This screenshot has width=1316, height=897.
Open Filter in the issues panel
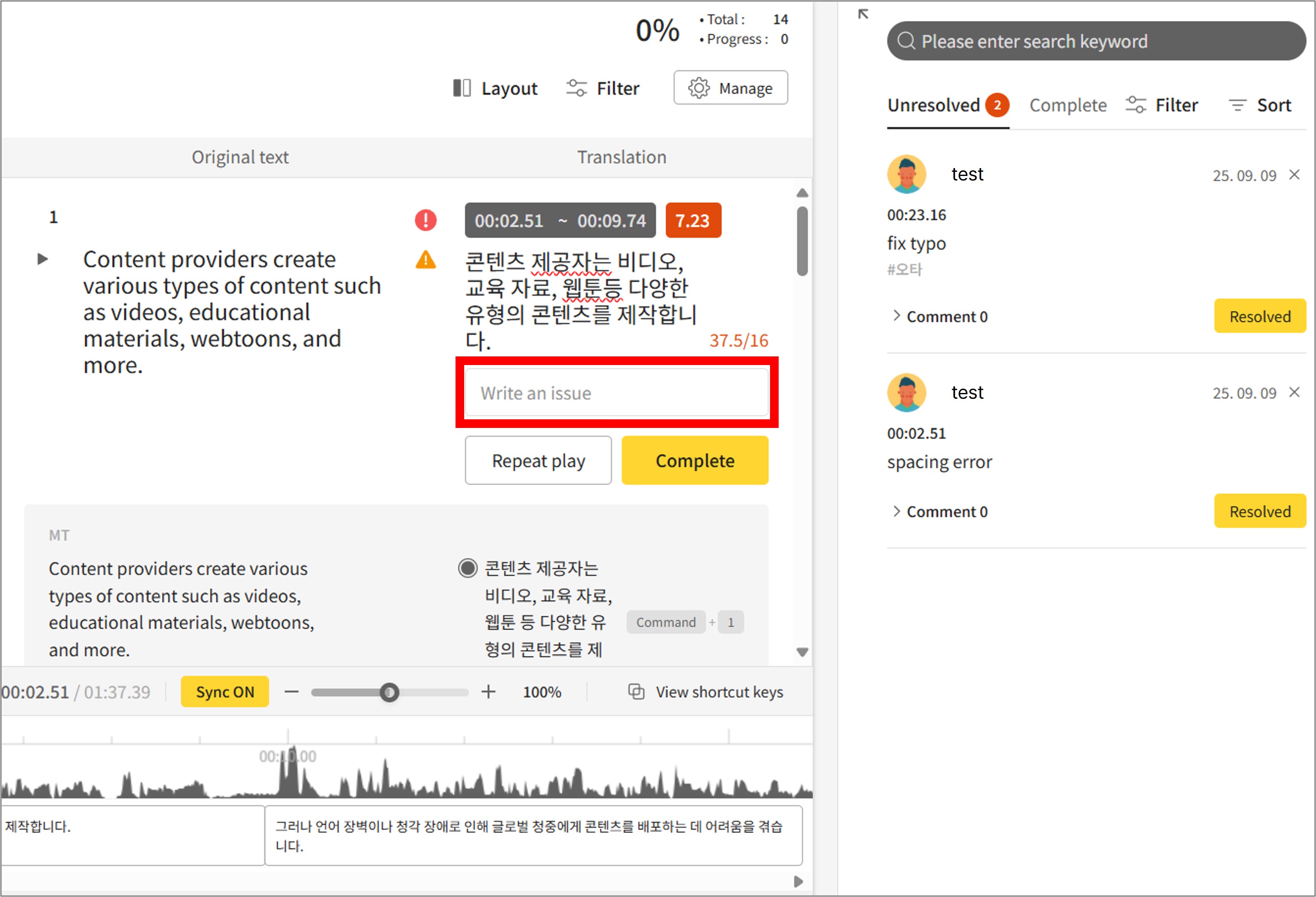coord(1161,105)
